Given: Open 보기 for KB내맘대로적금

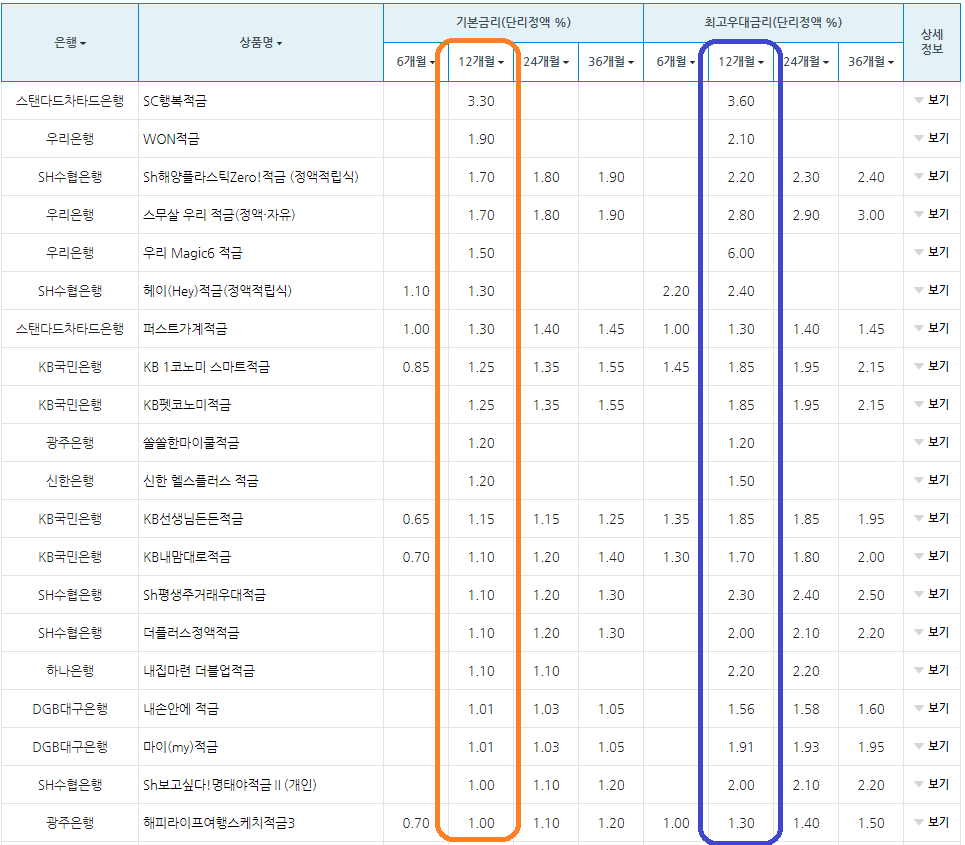Looking at the screenshot, I should coord(932,556).
